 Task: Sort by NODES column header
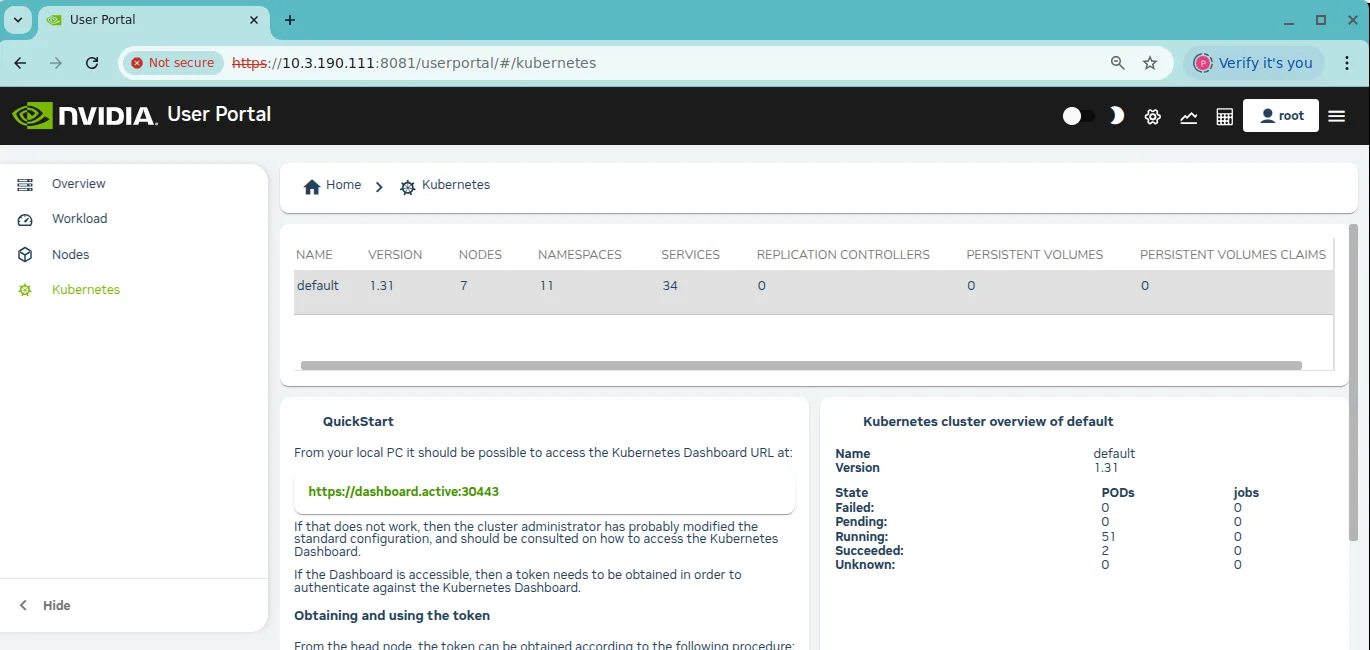(480, 255)
